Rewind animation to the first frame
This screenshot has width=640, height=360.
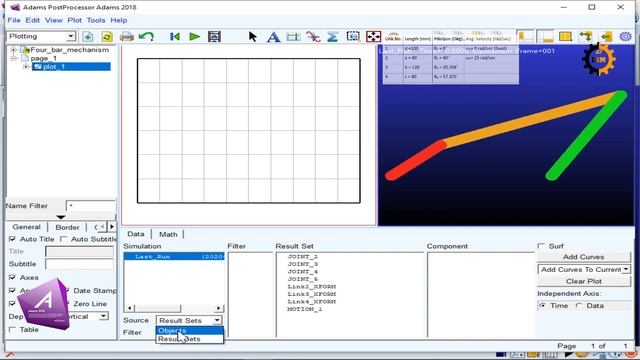175,37
